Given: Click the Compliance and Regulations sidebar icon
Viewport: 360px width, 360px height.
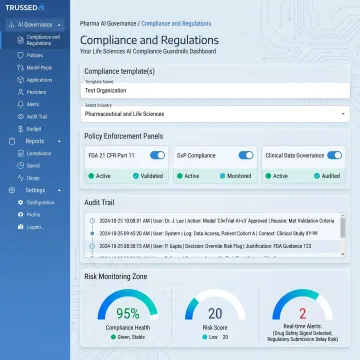Looking at the screenshot, I should (20, 40).
